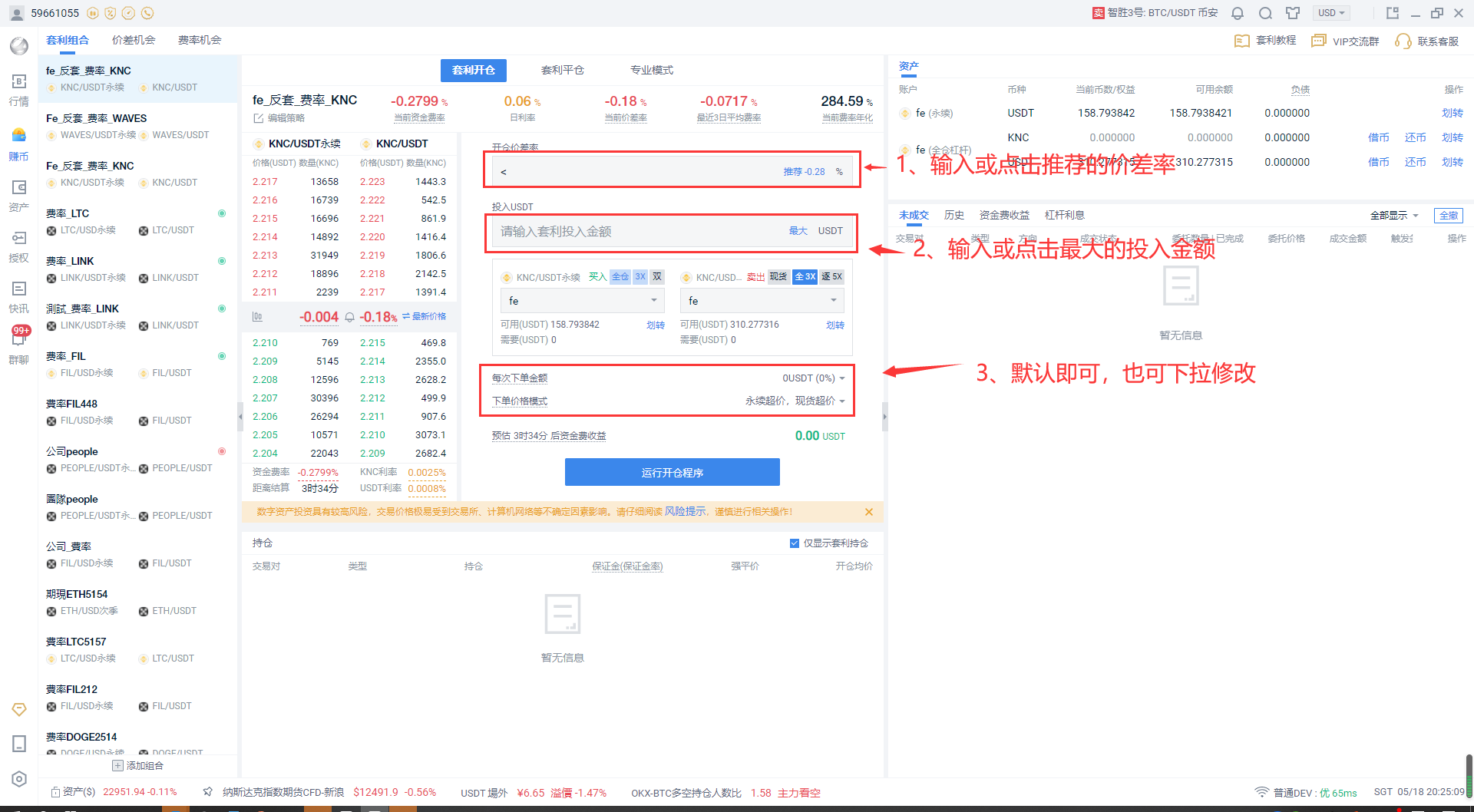This screenshot has width=1474, height=812.
Task: Click left collapse handle of the strategy list
Action: coord(240,418)
